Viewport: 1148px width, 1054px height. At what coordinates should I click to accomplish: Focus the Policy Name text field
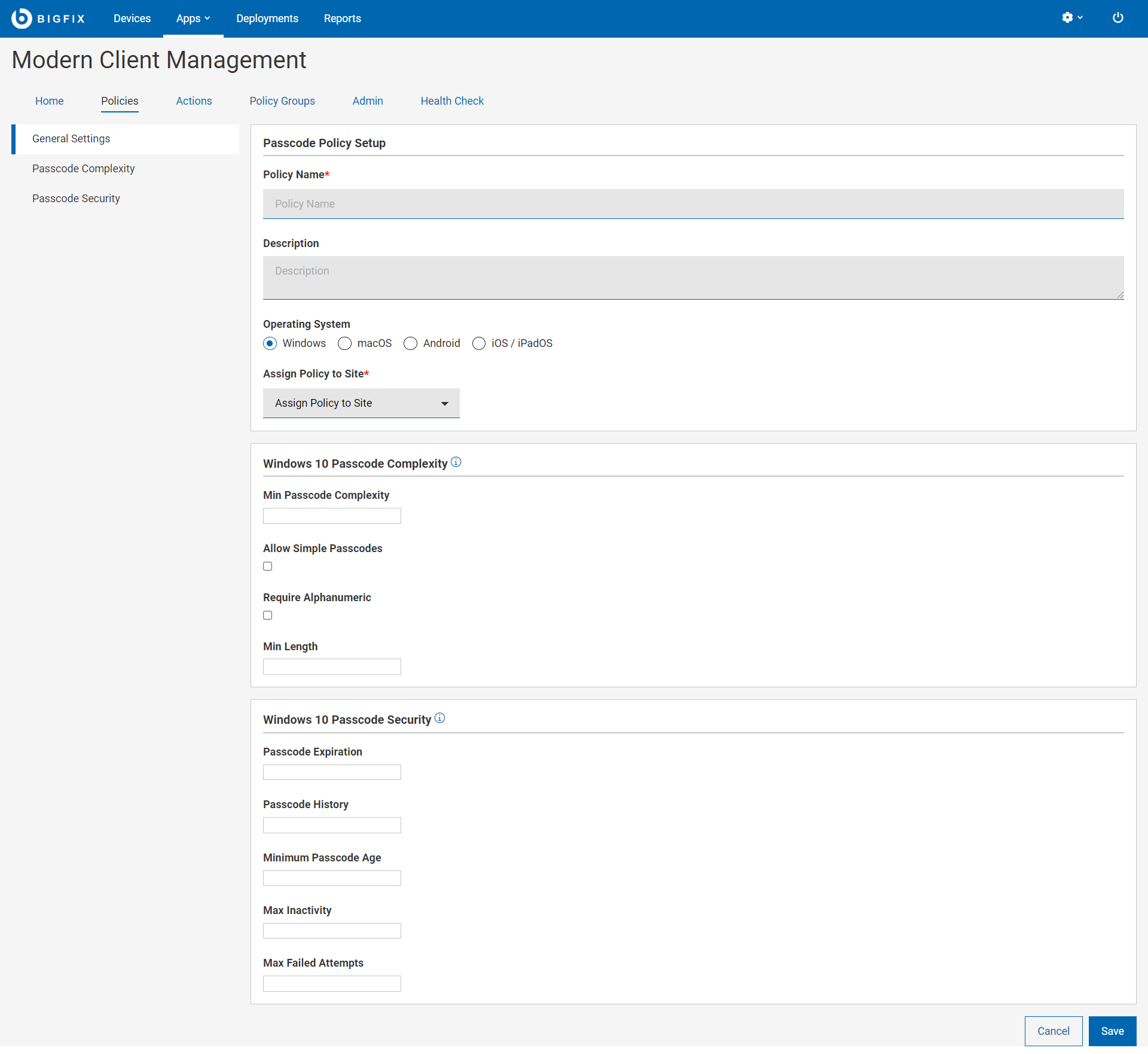click(x=693, y=204)
